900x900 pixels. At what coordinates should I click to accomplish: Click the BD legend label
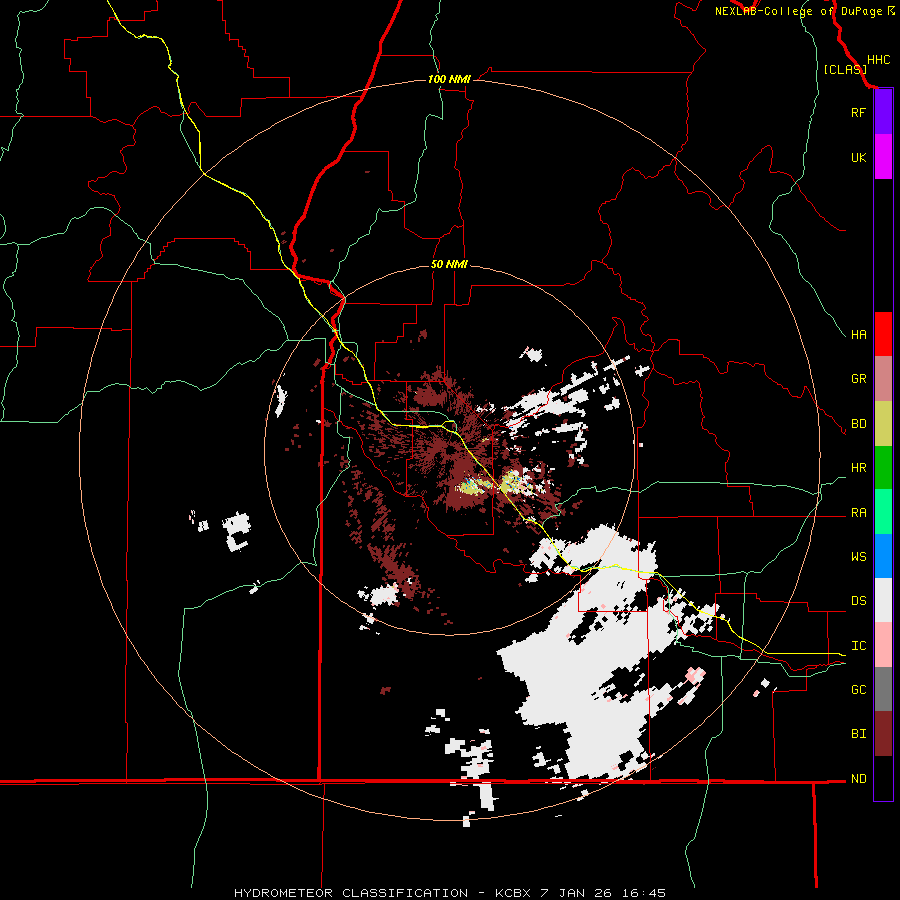point(858,424)
